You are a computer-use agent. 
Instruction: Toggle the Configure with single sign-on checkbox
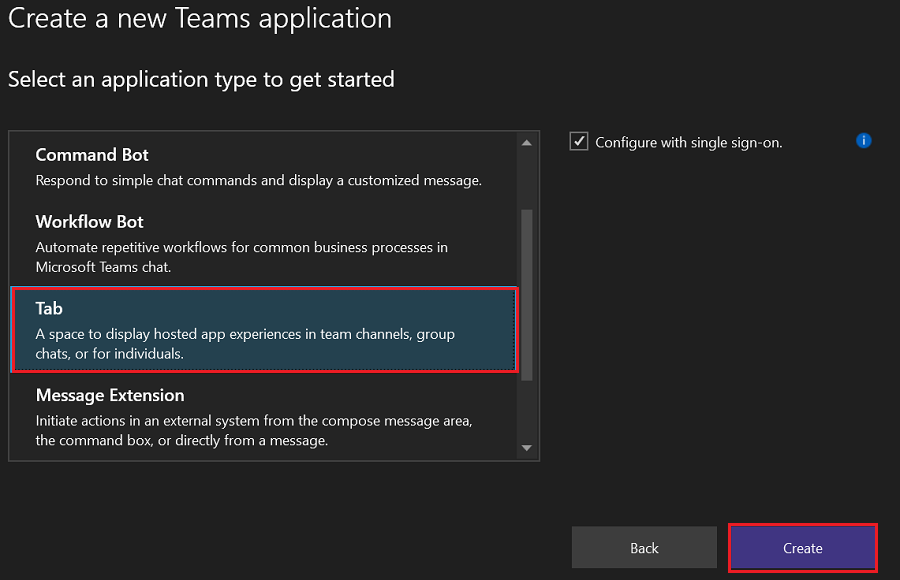pyautogui.click(x=579, y=141)
